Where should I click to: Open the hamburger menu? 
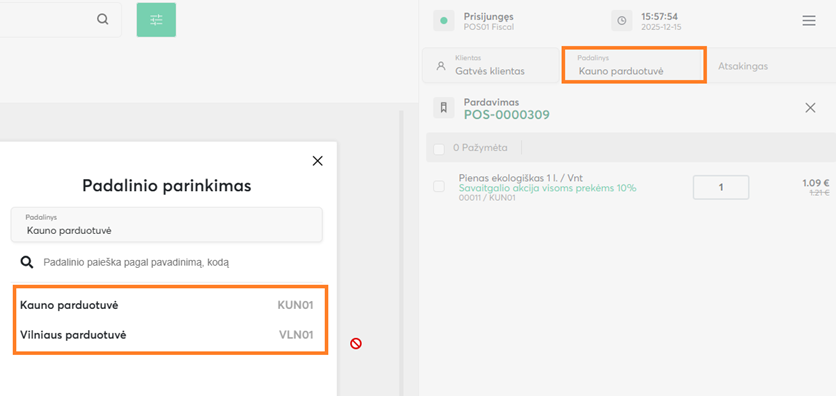click(x=809, y=21)
